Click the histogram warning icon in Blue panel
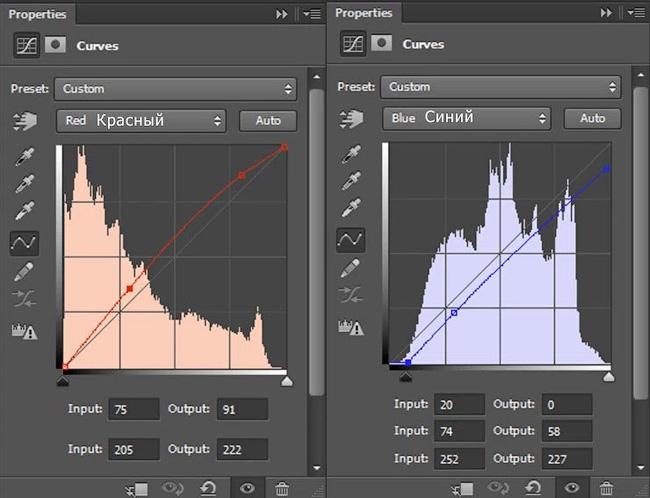This screenshot has width=650, height=498. [x=351, y=328]
